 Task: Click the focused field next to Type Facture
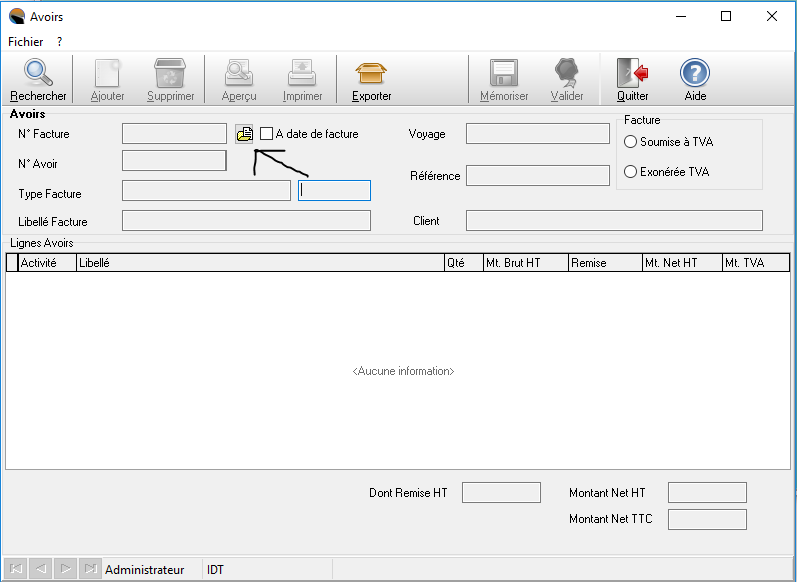tap(335, 191)
